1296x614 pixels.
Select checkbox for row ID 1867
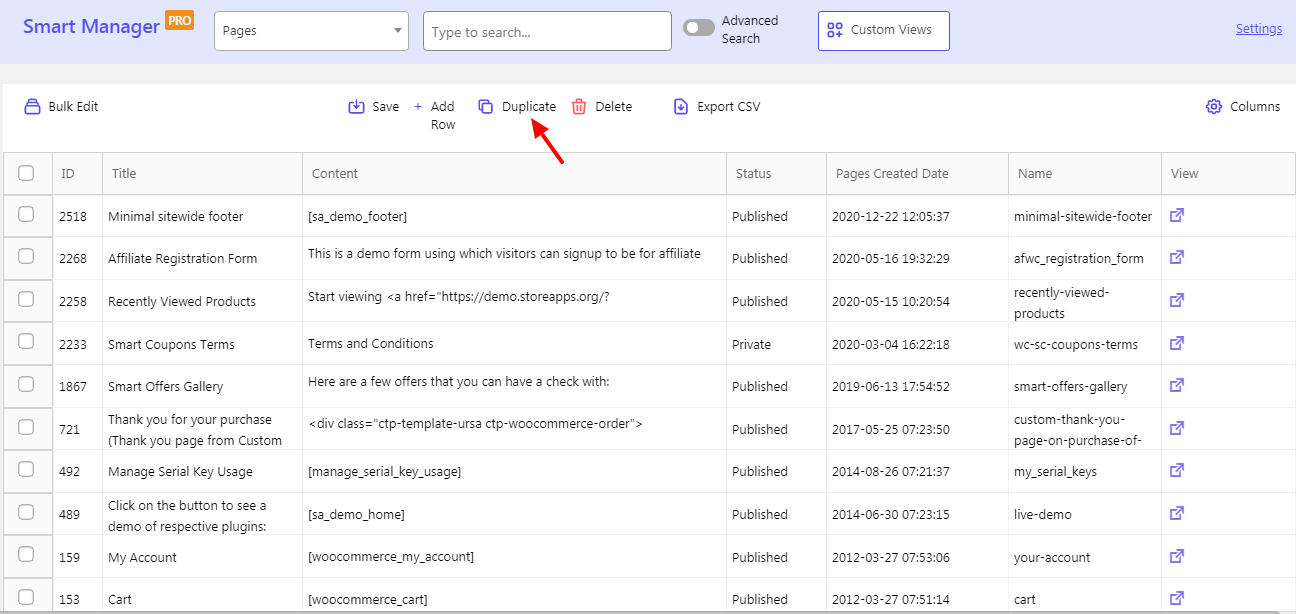click(26, 384)
